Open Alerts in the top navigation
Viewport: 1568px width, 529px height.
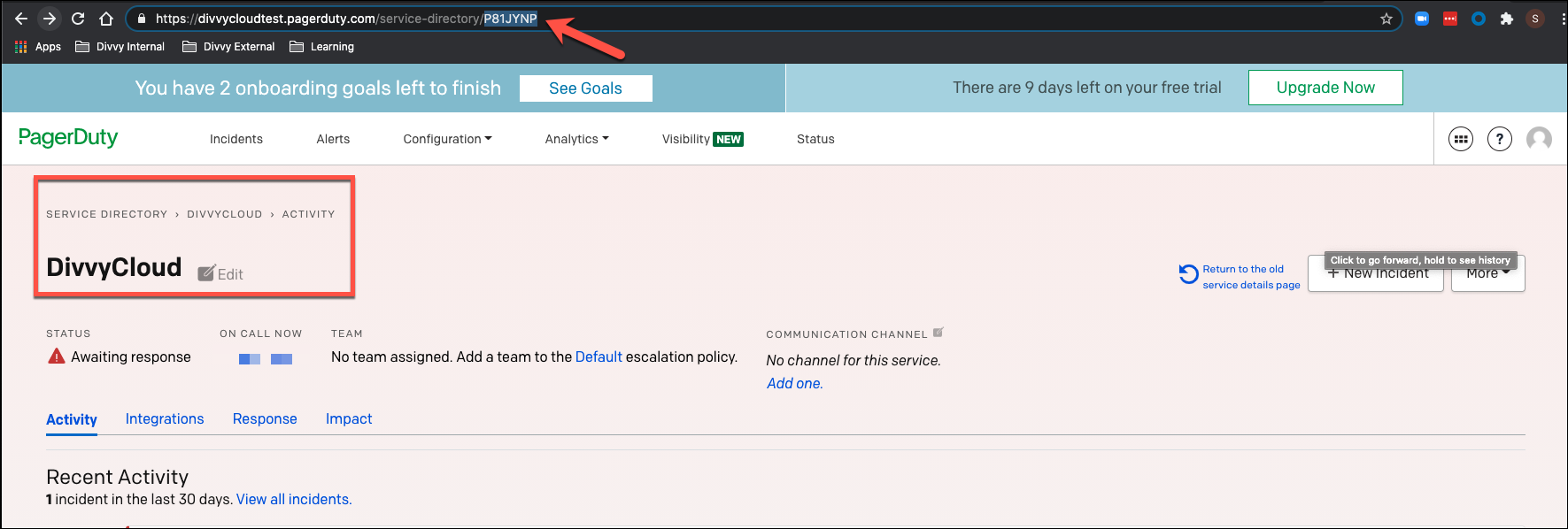coord(333,139)
